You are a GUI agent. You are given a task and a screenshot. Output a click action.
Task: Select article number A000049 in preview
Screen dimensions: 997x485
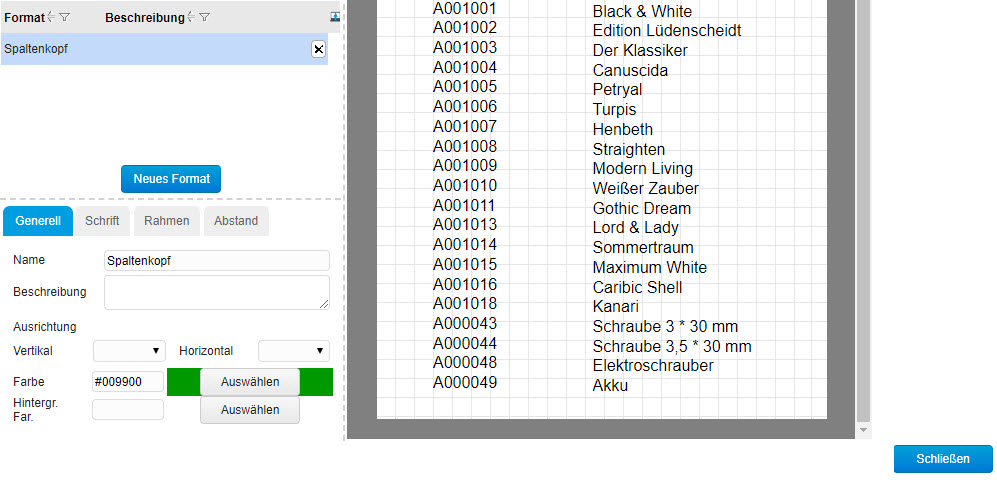pos(465,383)
